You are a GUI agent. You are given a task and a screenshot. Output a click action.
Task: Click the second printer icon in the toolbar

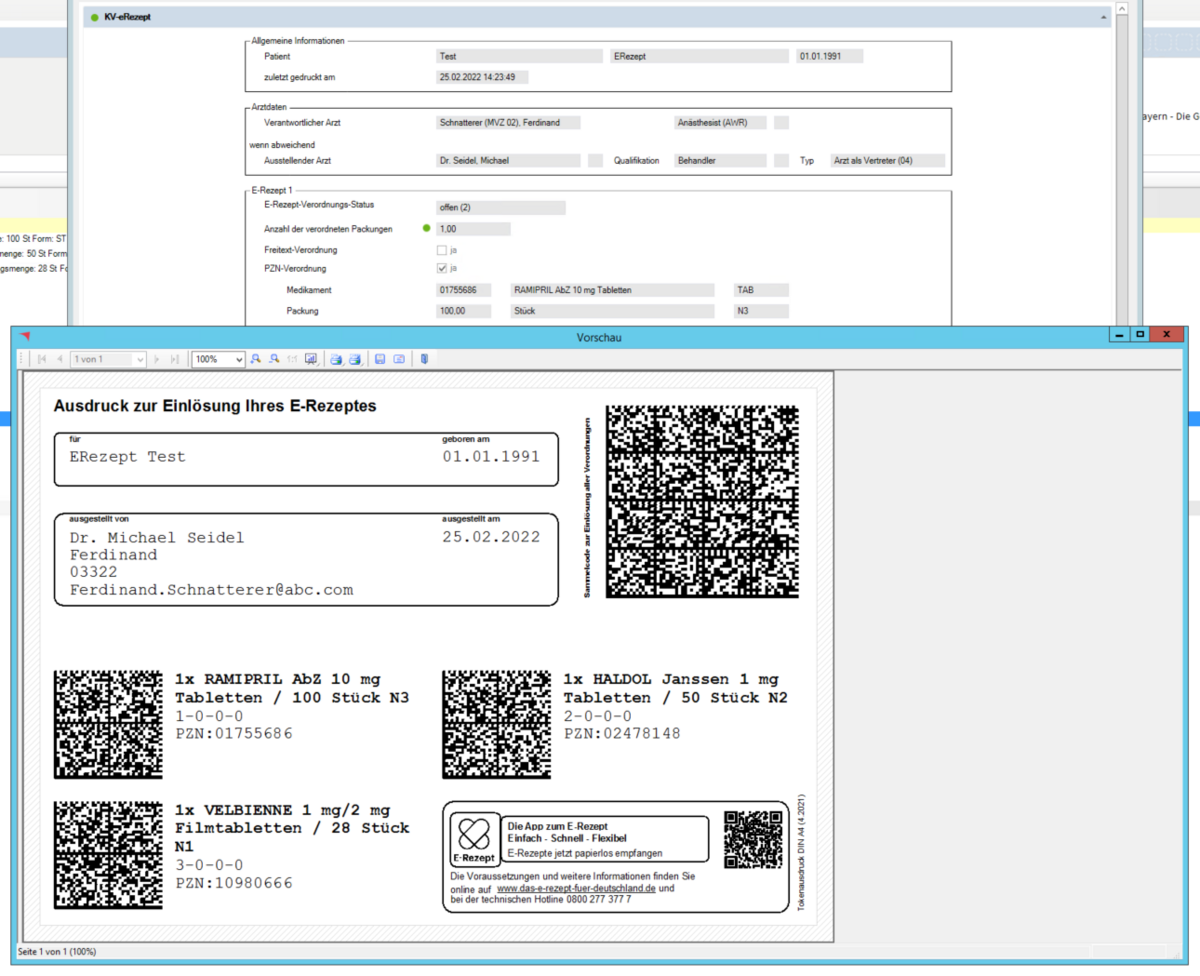click(354, 359)
